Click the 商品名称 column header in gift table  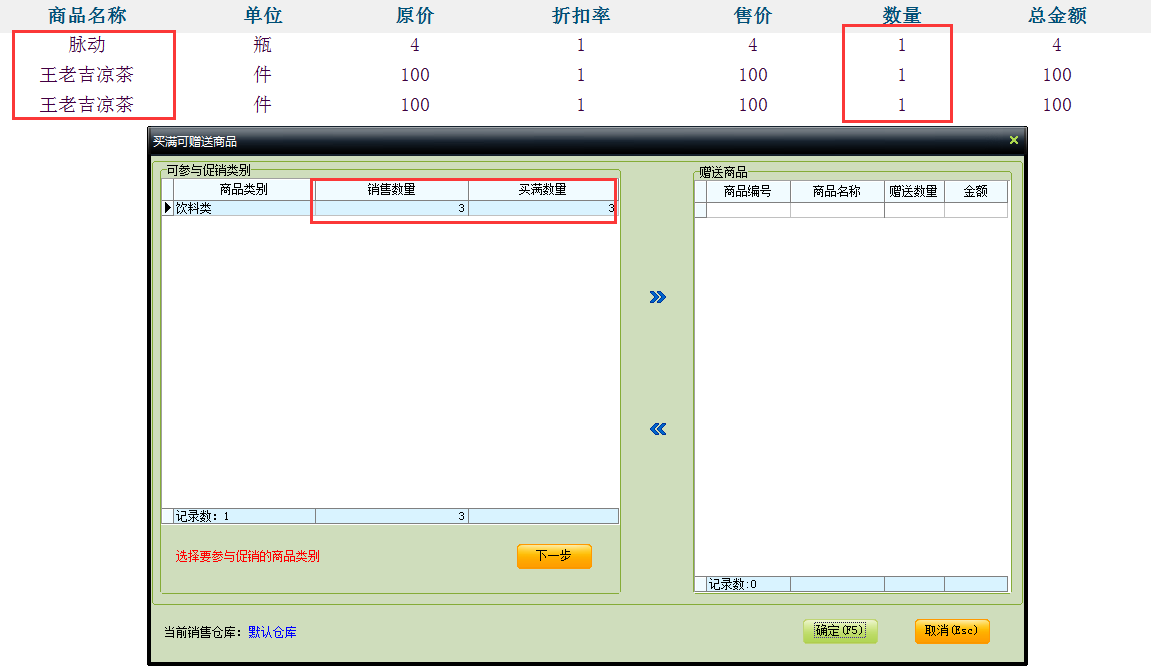pos(837,192)
